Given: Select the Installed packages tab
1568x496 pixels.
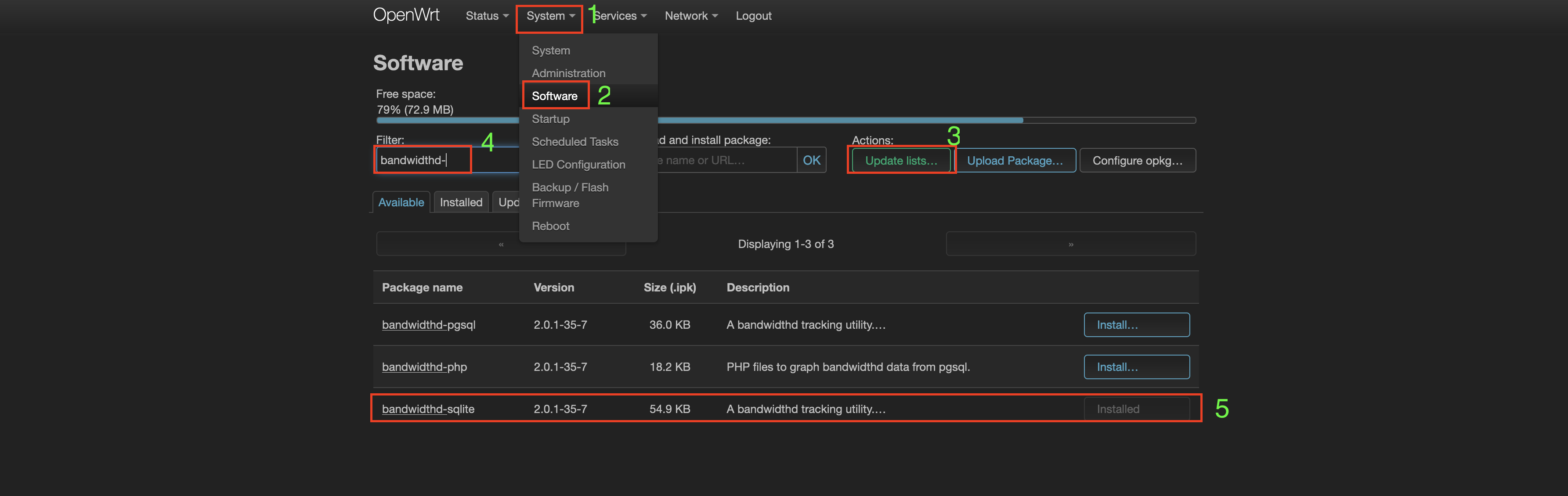Looking at the screenshot, I should (460, 202).
